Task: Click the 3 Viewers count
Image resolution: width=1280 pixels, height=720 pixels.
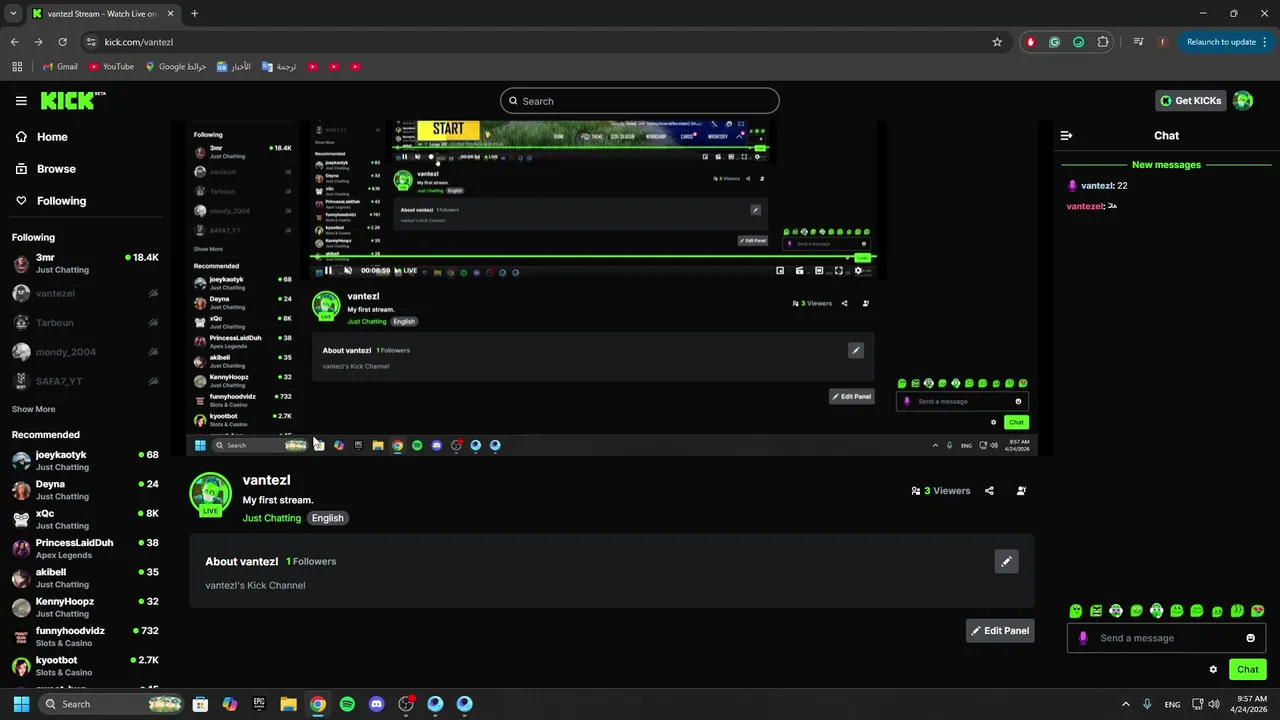Action: 941,491
